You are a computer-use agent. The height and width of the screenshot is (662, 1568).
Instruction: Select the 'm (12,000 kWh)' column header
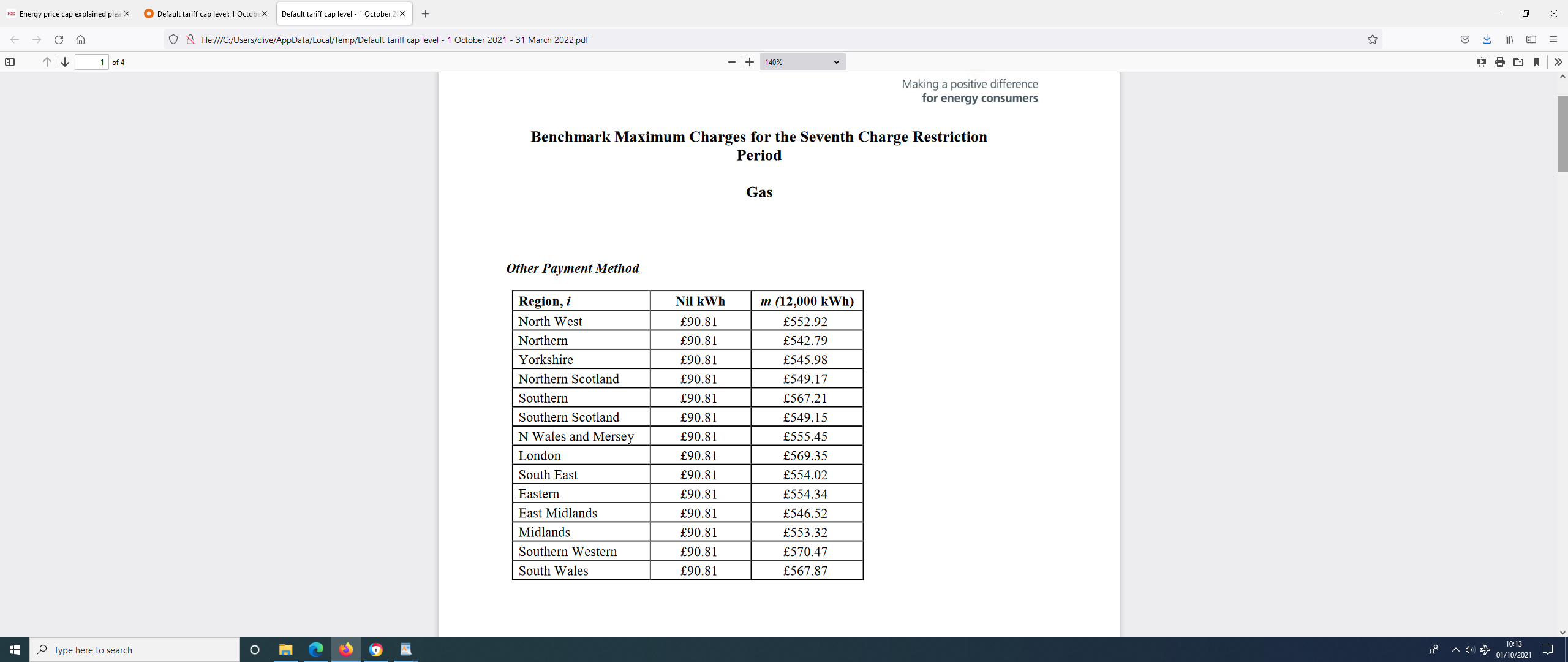pyautogui.click(x=807, y=301)
